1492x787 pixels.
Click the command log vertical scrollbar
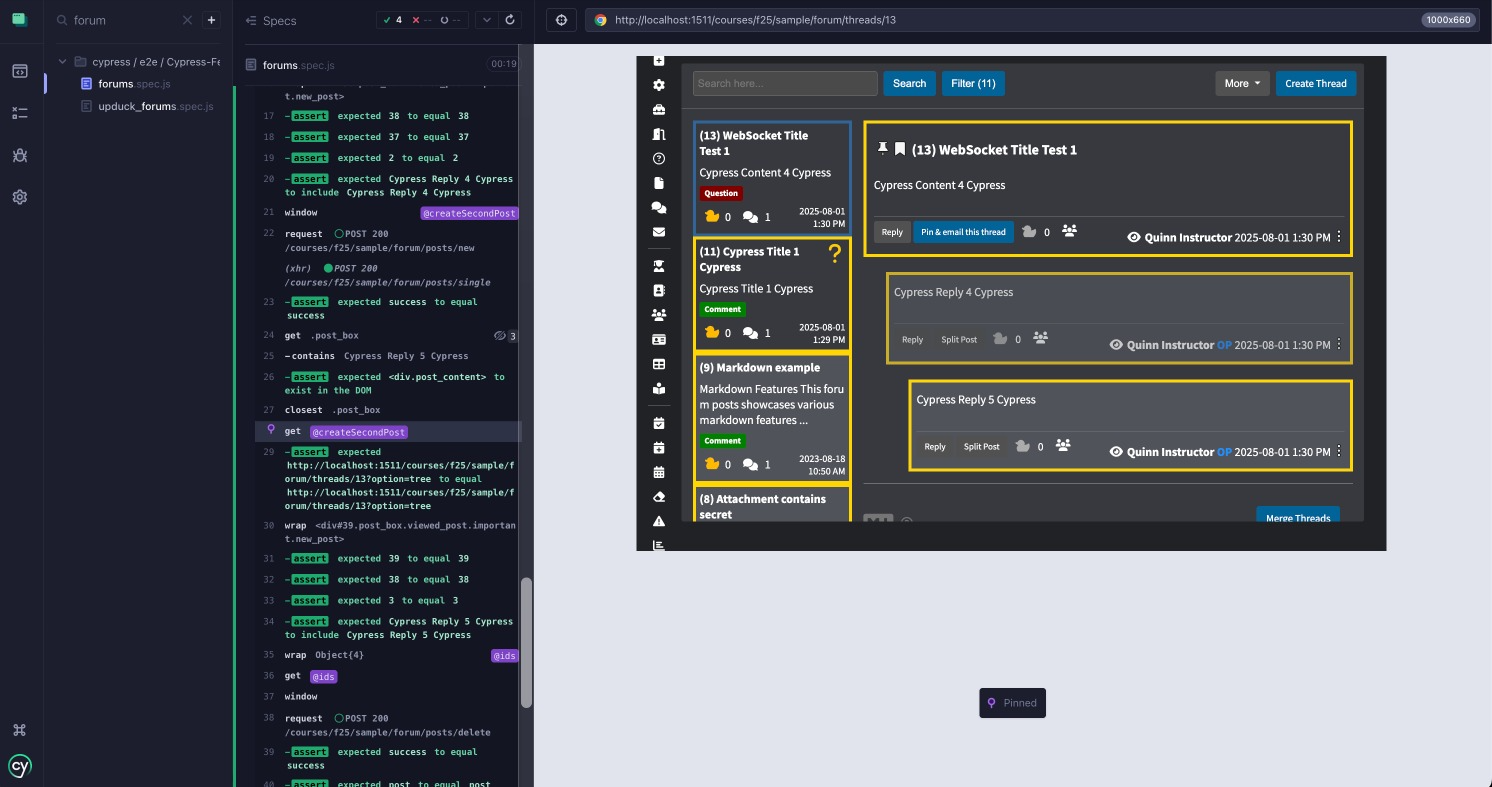(527, 642)
